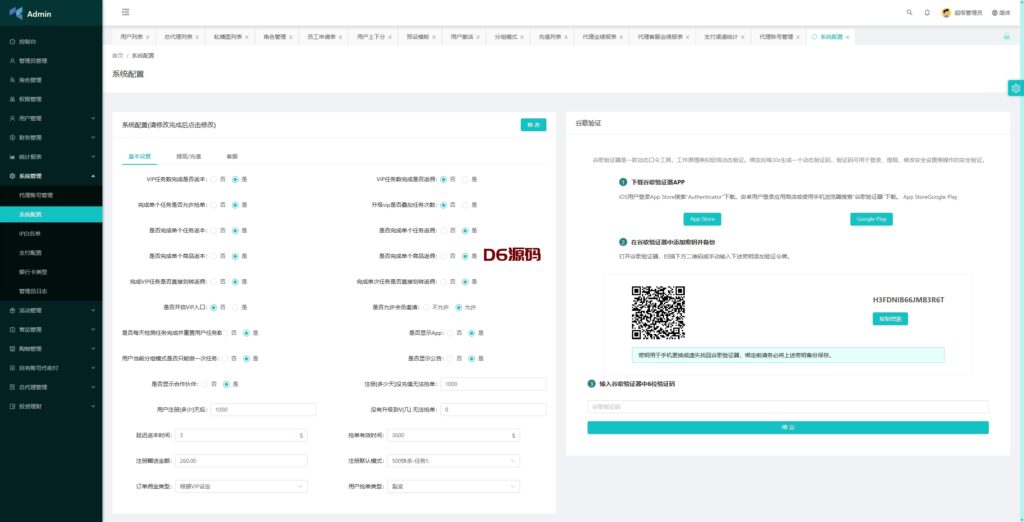The width and height of the screenshot is (1024, 522).
Task: Click the 统计报表 chart icon in sidebar
Action: pos(12,157)
